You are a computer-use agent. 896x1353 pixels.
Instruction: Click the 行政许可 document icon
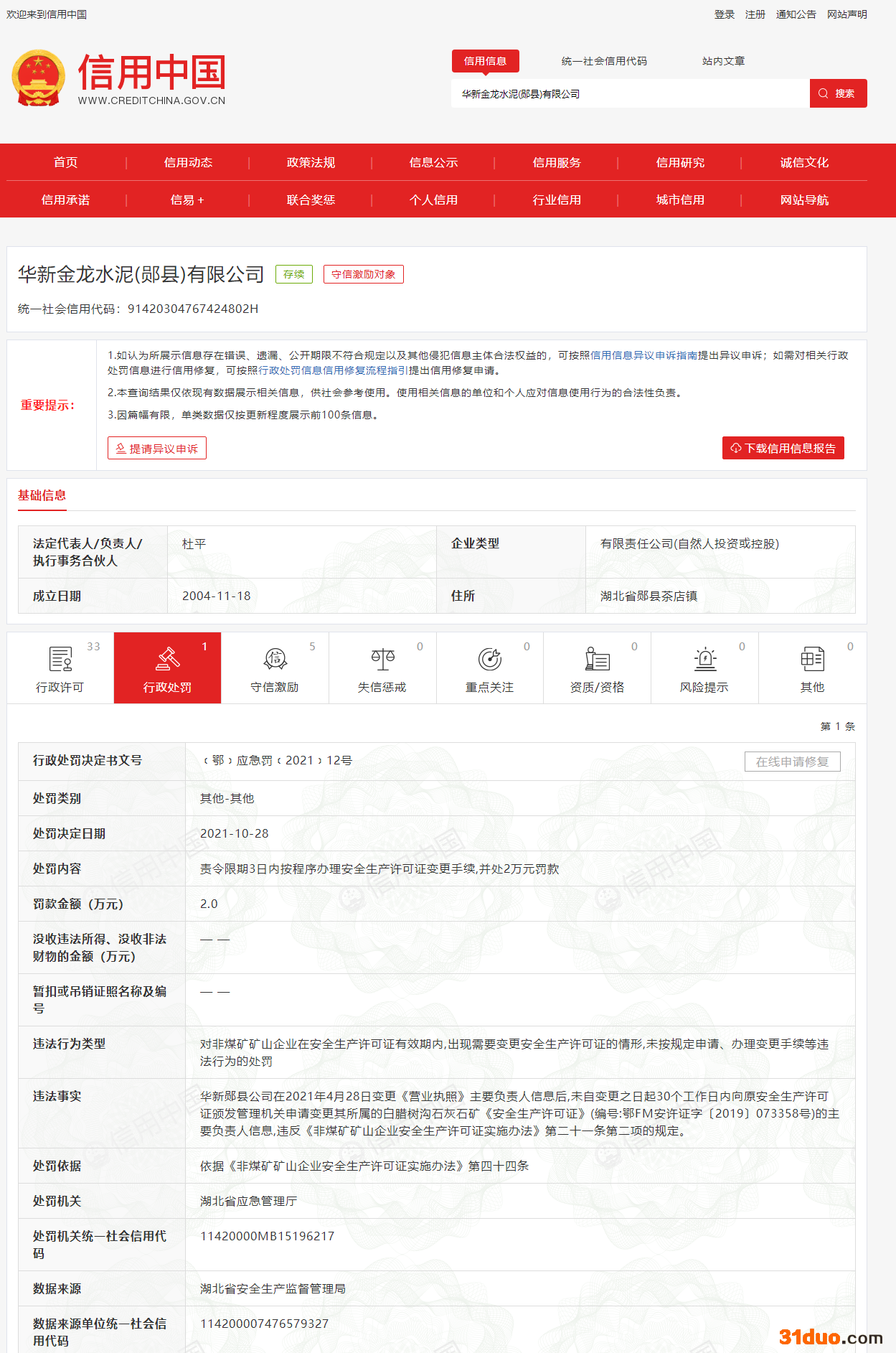tap(60, 658)
